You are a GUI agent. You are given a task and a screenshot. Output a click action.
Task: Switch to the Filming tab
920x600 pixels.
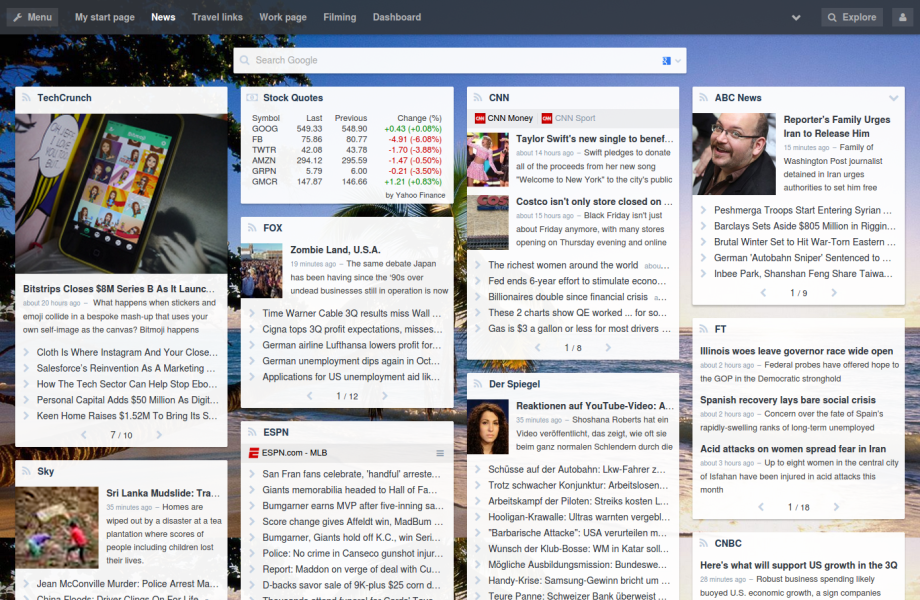[340, 17]
